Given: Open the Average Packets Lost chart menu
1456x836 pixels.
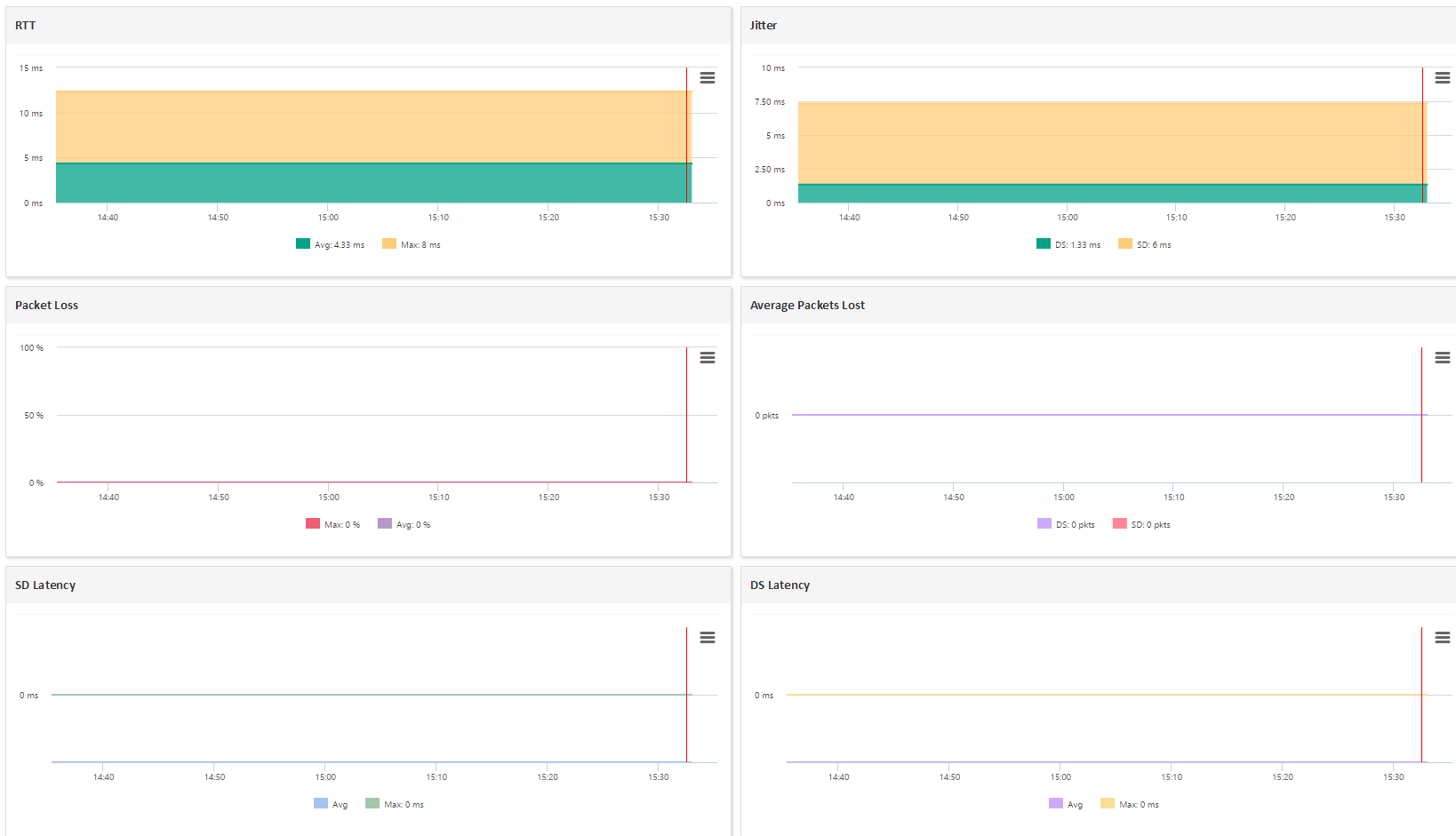Looking at the screenshot, I should [x=1442, y=358].
